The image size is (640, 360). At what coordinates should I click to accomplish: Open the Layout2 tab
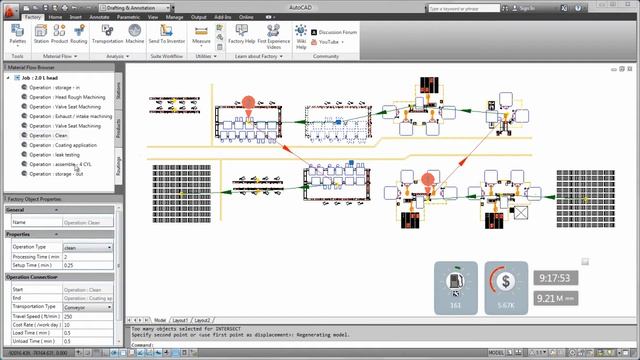tap(202, 320)
